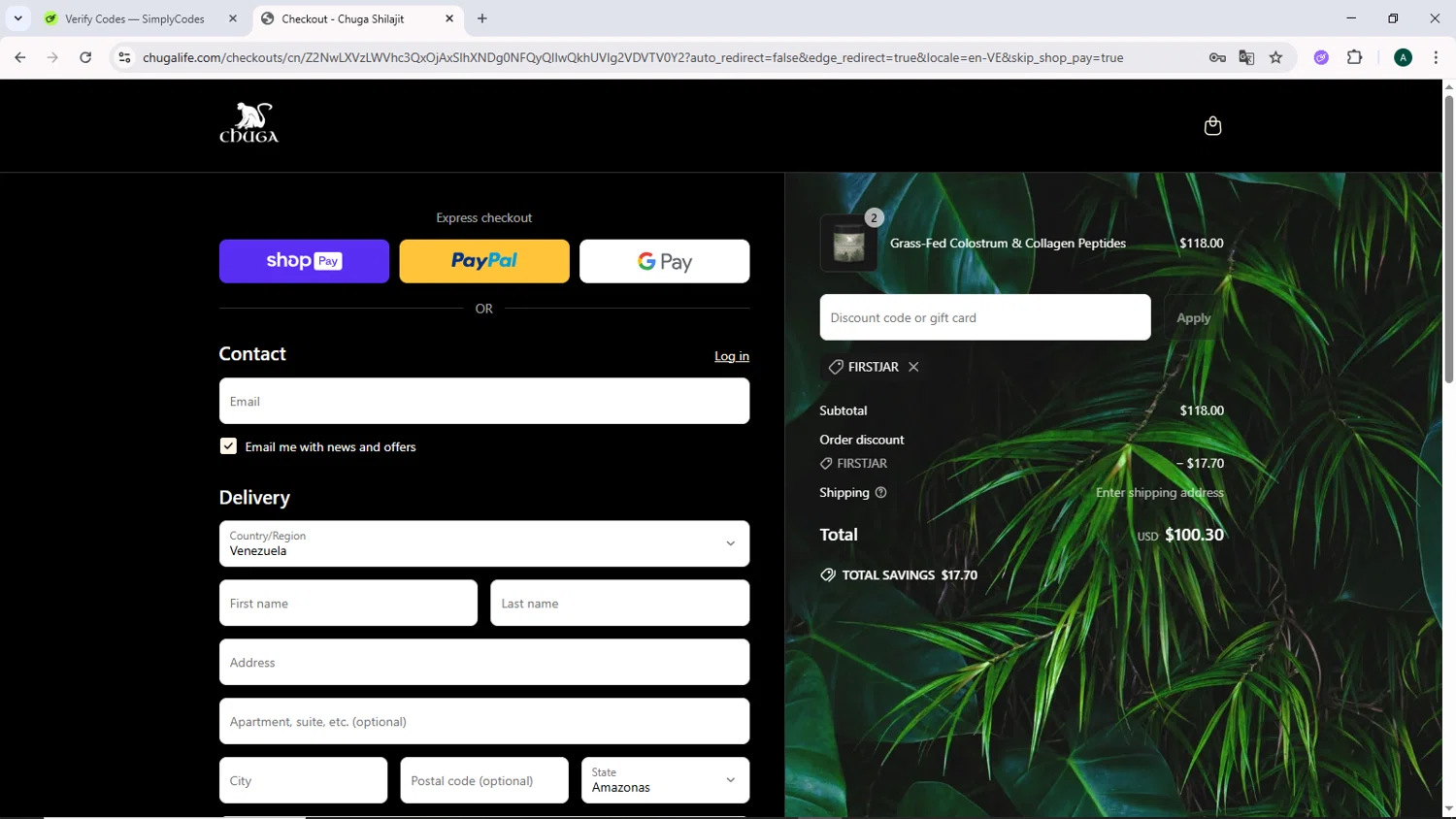This screenshot has width=1456, height=819.
Task: Focus the Discount code or gift card field
Action: (985, 317)
